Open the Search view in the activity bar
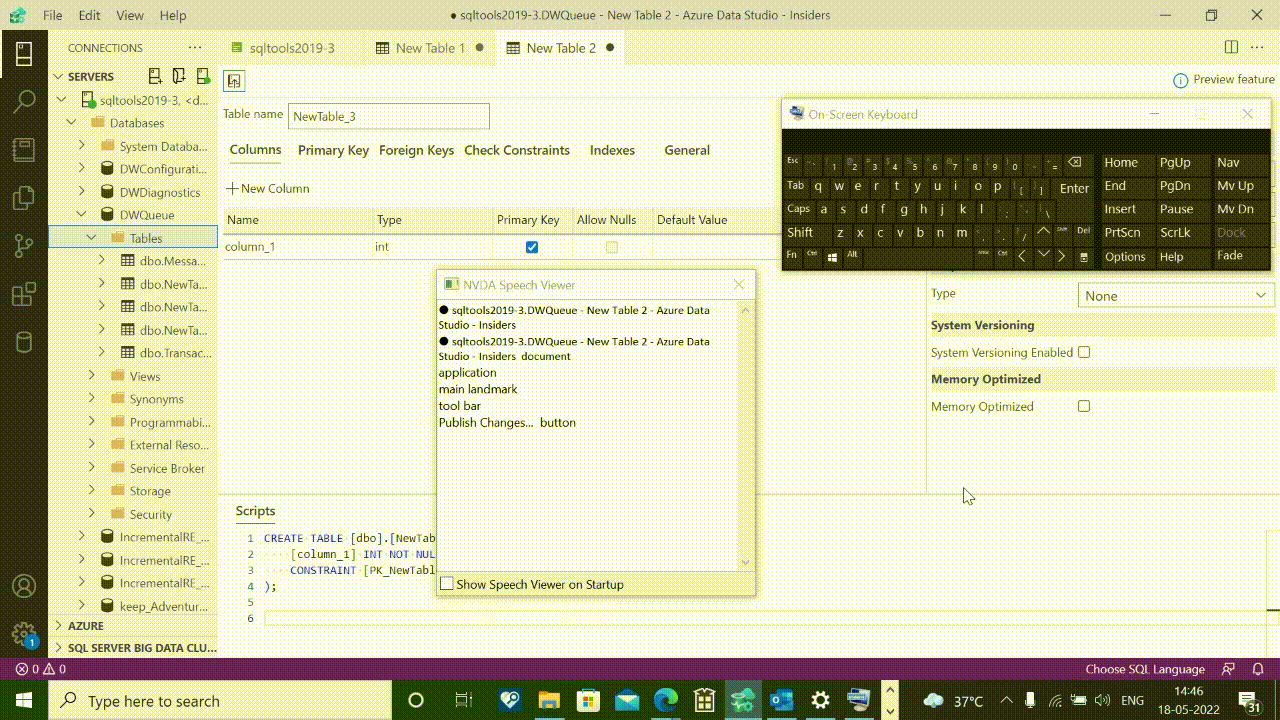Viewport: 1280px width, 720px height. [25, 101]
